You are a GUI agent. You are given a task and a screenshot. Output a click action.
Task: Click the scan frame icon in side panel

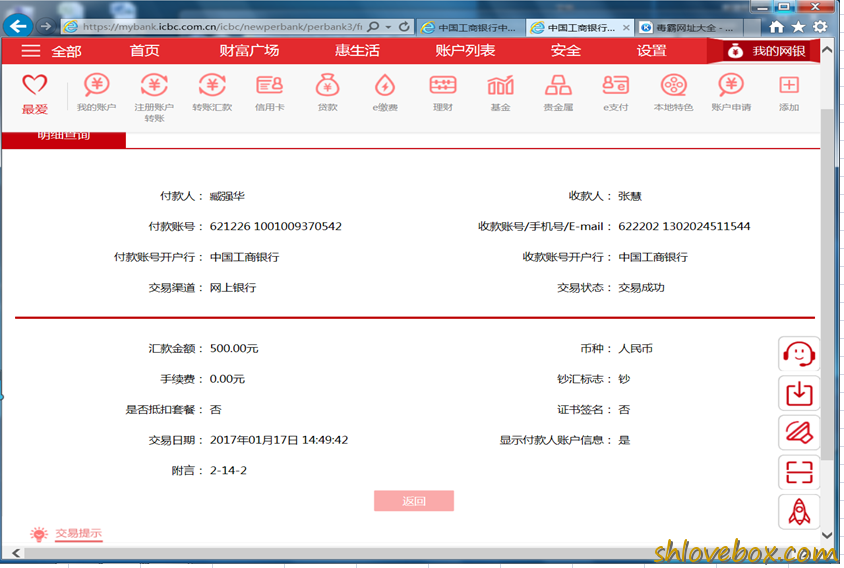pyautogui.click(x=799, y=472)
